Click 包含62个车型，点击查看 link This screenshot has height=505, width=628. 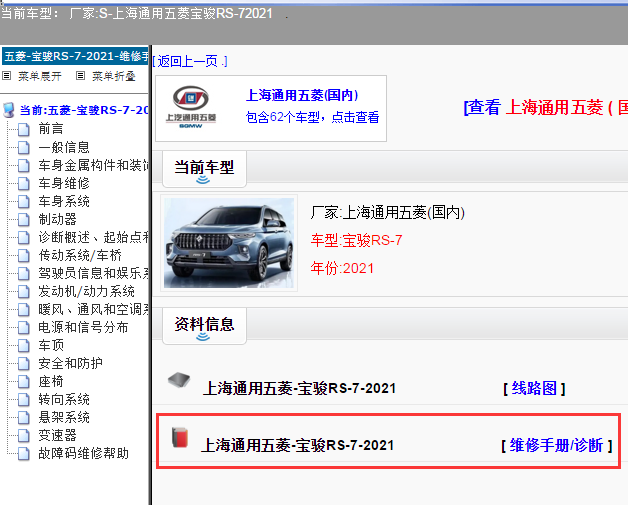(x=312, y=117)
